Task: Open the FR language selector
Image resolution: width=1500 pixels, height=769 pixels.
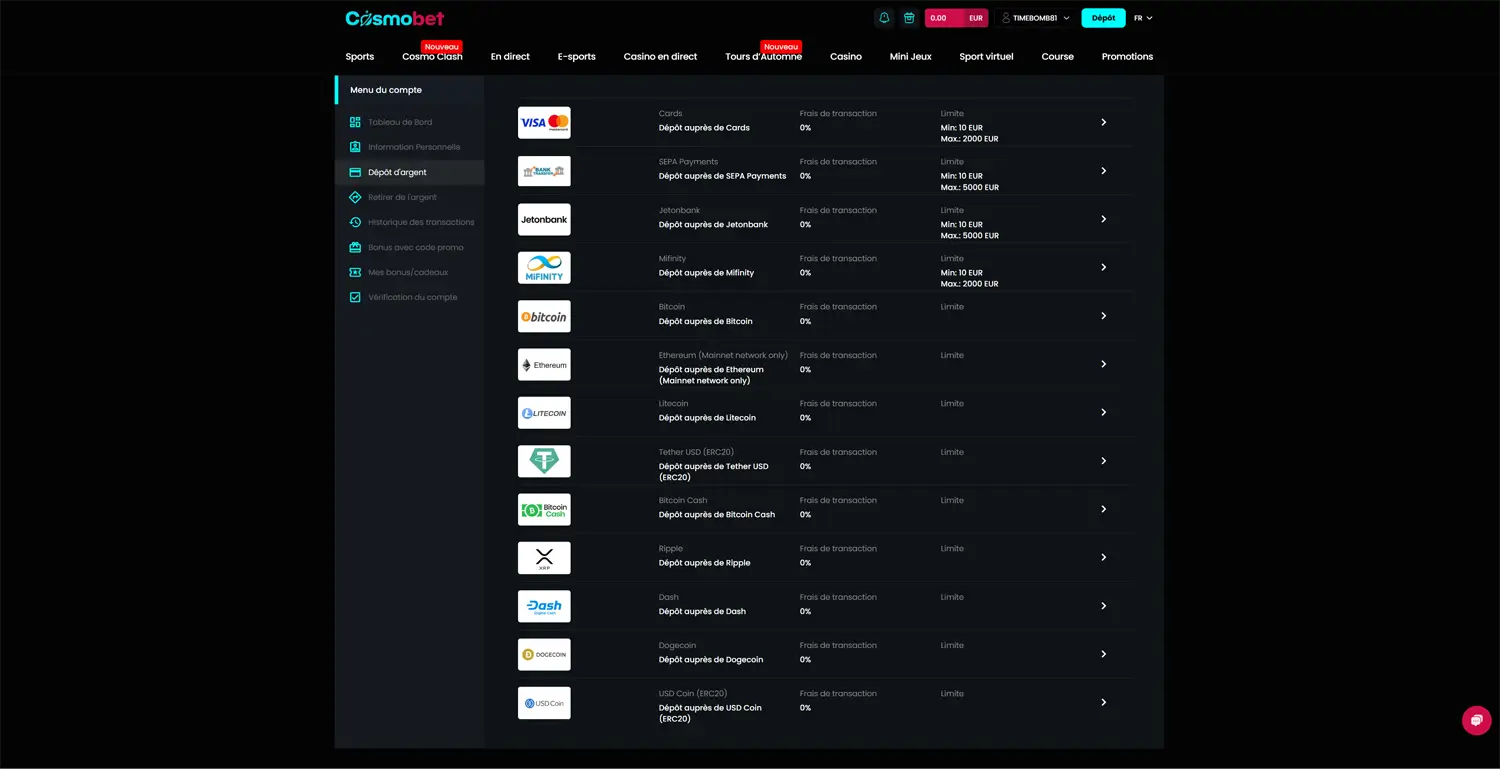Action: pyautogui.click(x=1143, y=18)
